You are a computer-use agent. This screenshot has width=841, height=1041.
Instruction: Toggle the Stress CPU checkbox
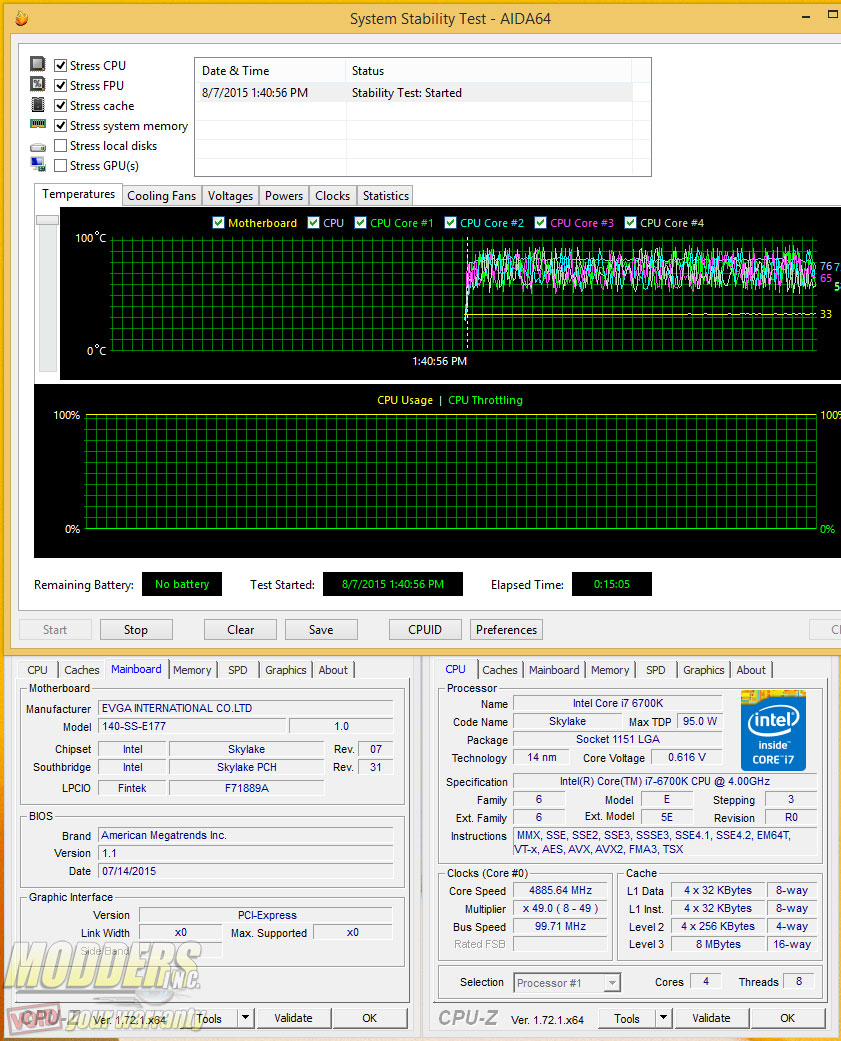coord(60,65)
